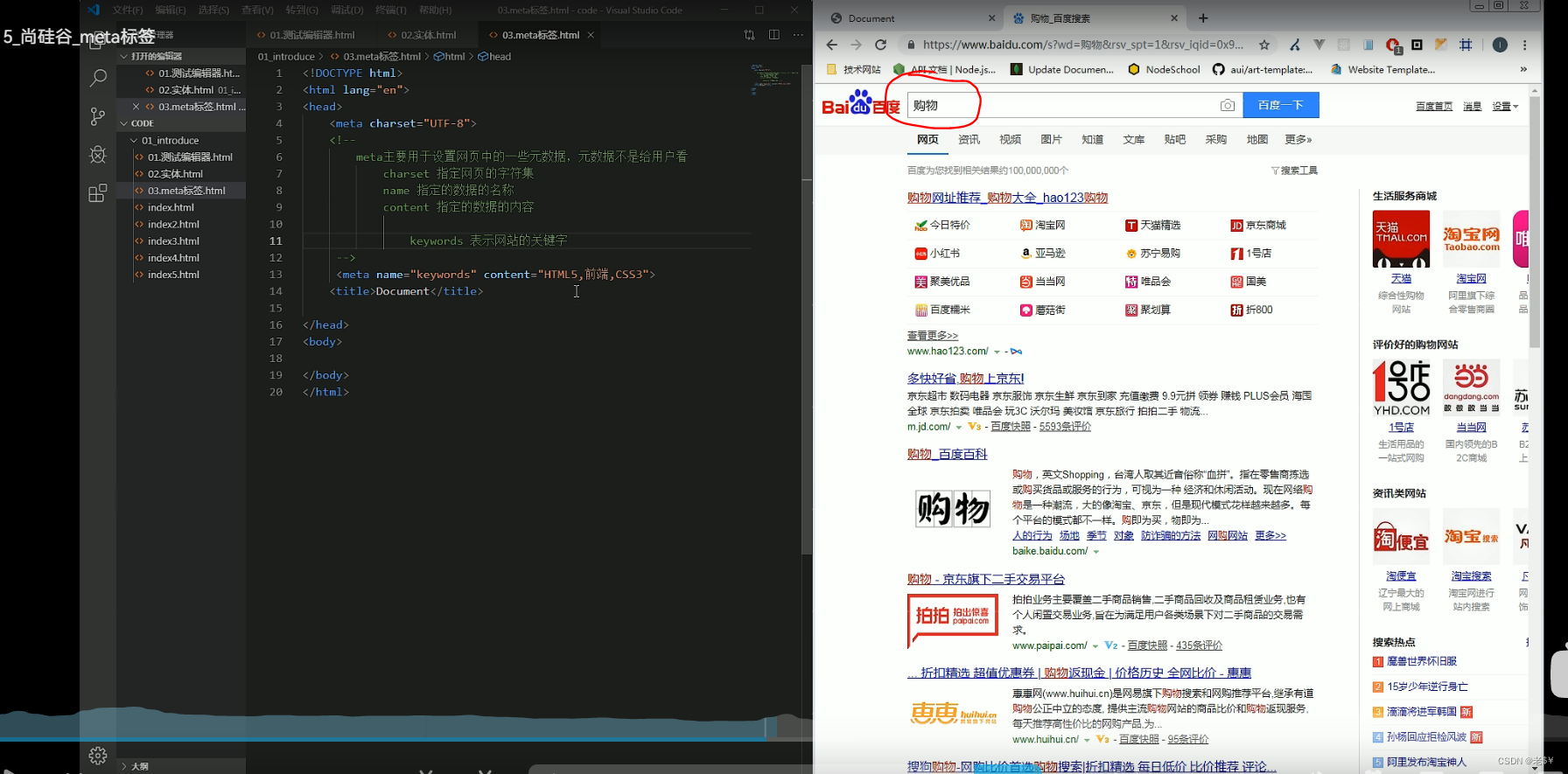
Task: Open the 设置 dropdown on Baidu
Action: pos(1505,106)
